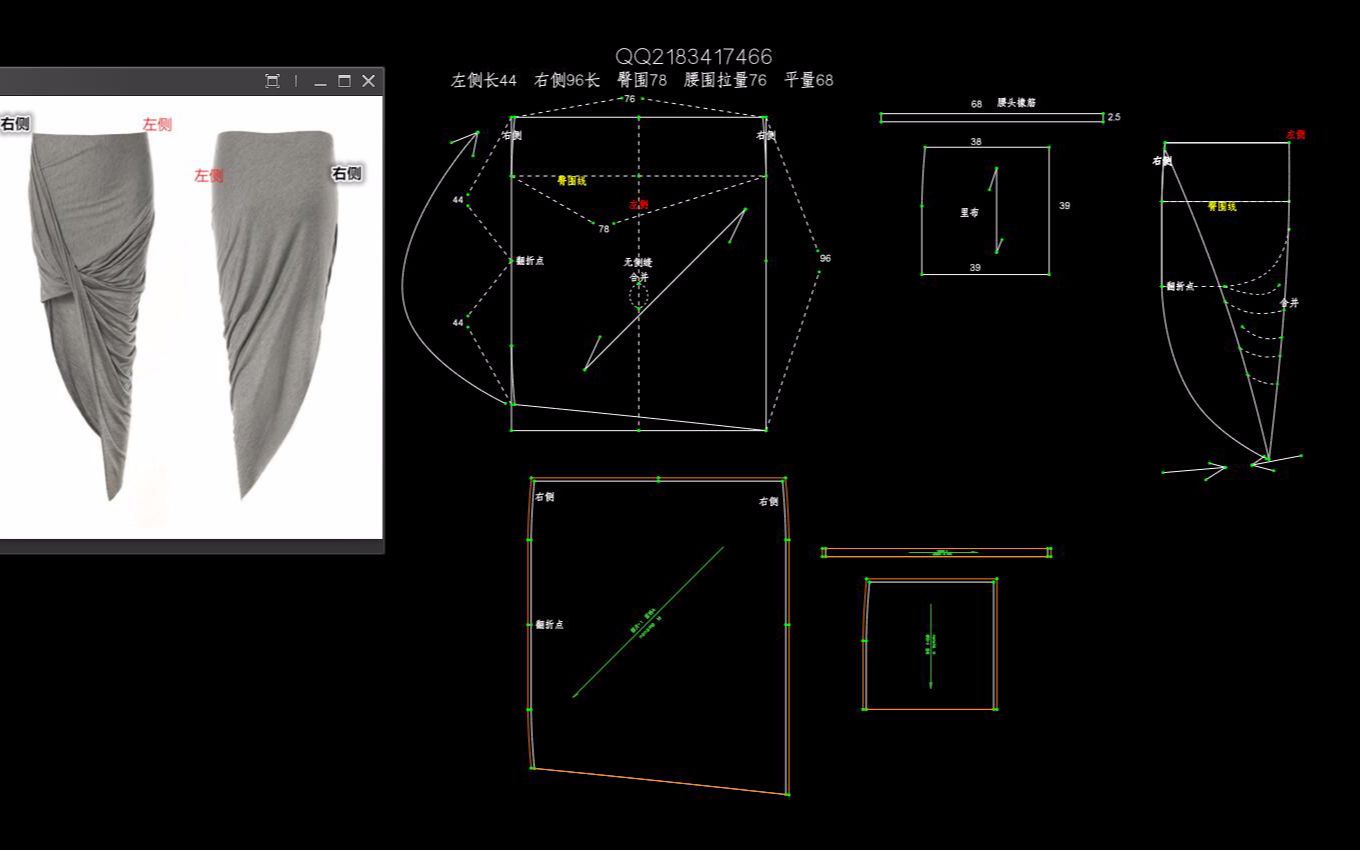Click the 76 waist dimension label
Screen dimensions: 1360x850
[630, 99]
